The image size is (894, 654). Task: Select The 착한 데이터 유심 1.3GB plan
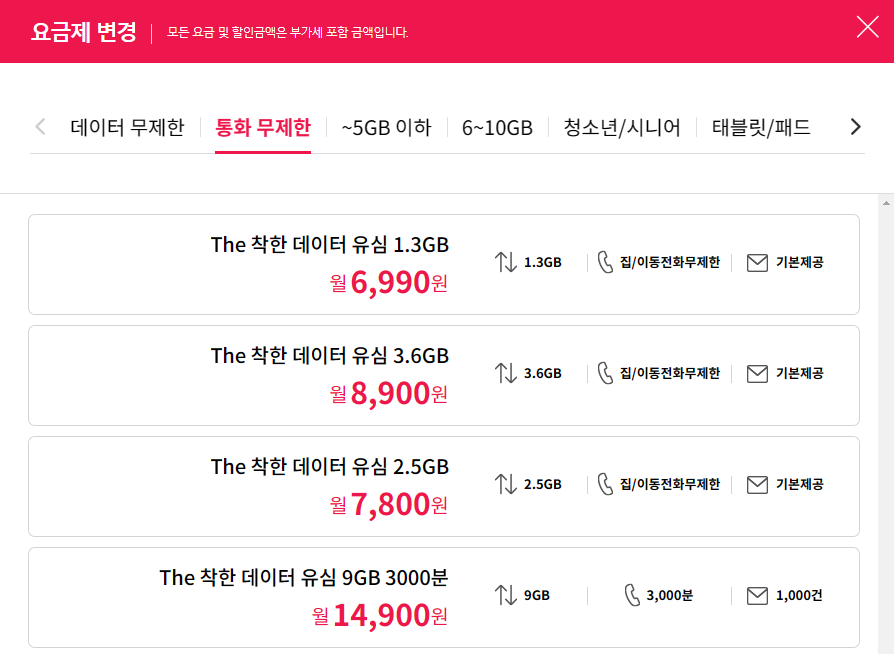click(443, 263)
